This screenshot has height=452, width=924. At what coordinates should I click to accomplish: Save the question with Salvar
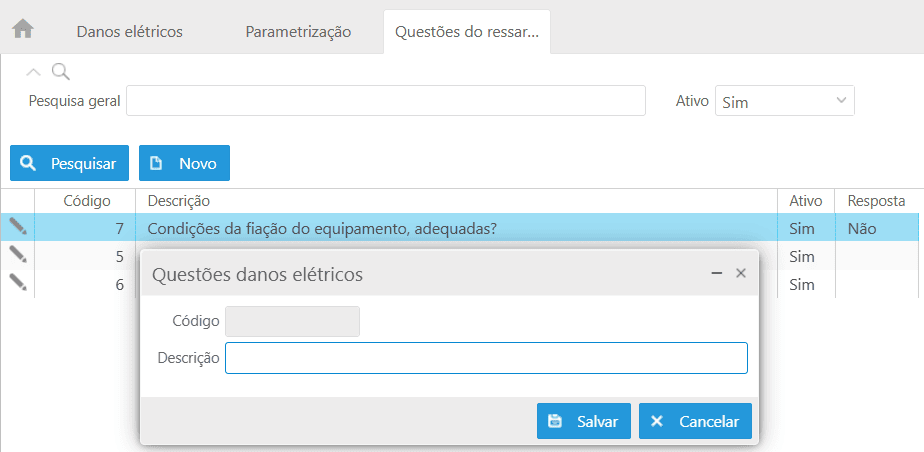point(584,421)
